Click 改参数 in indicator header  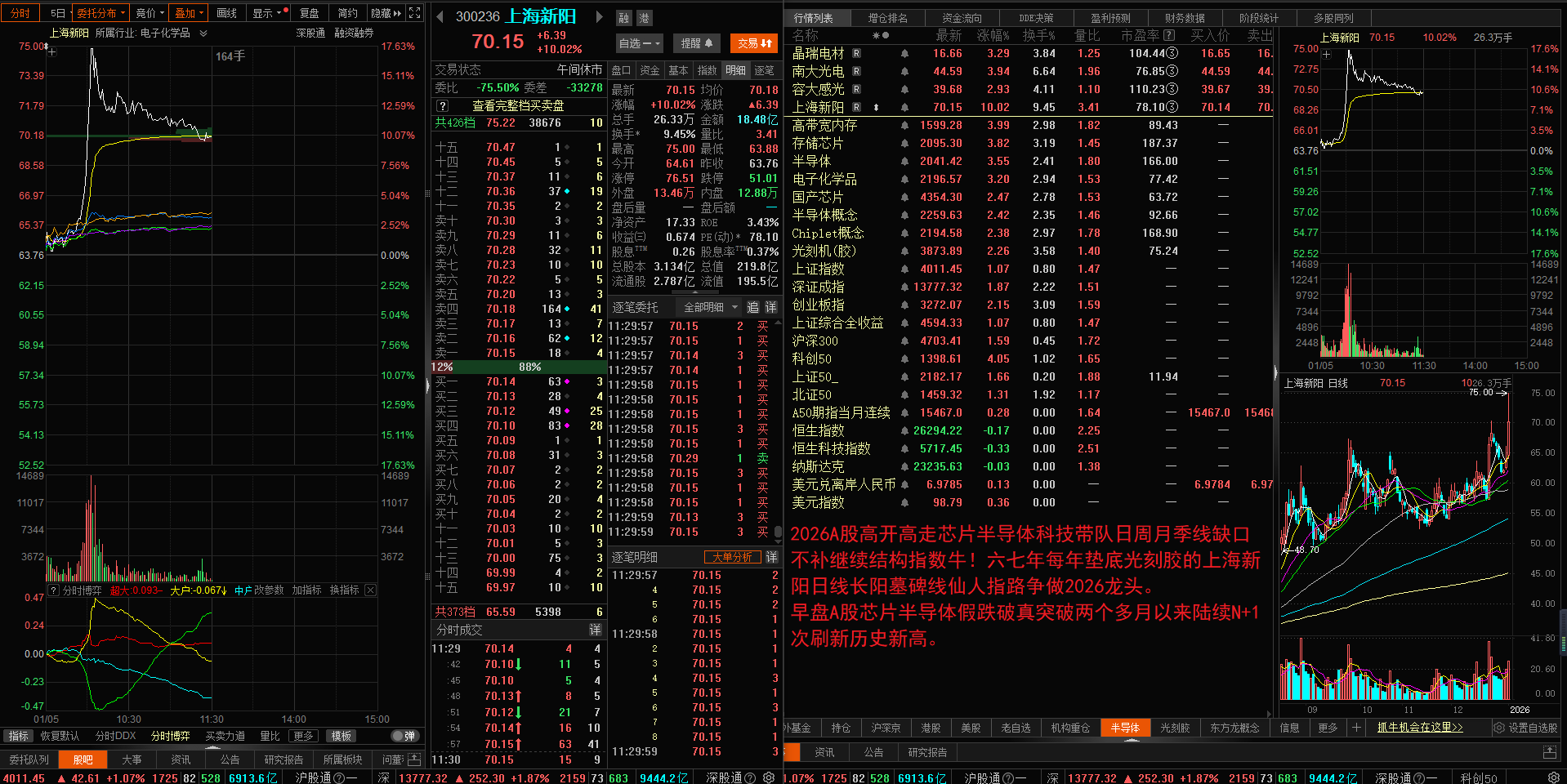pyautogui.click(x=268, y=590)
